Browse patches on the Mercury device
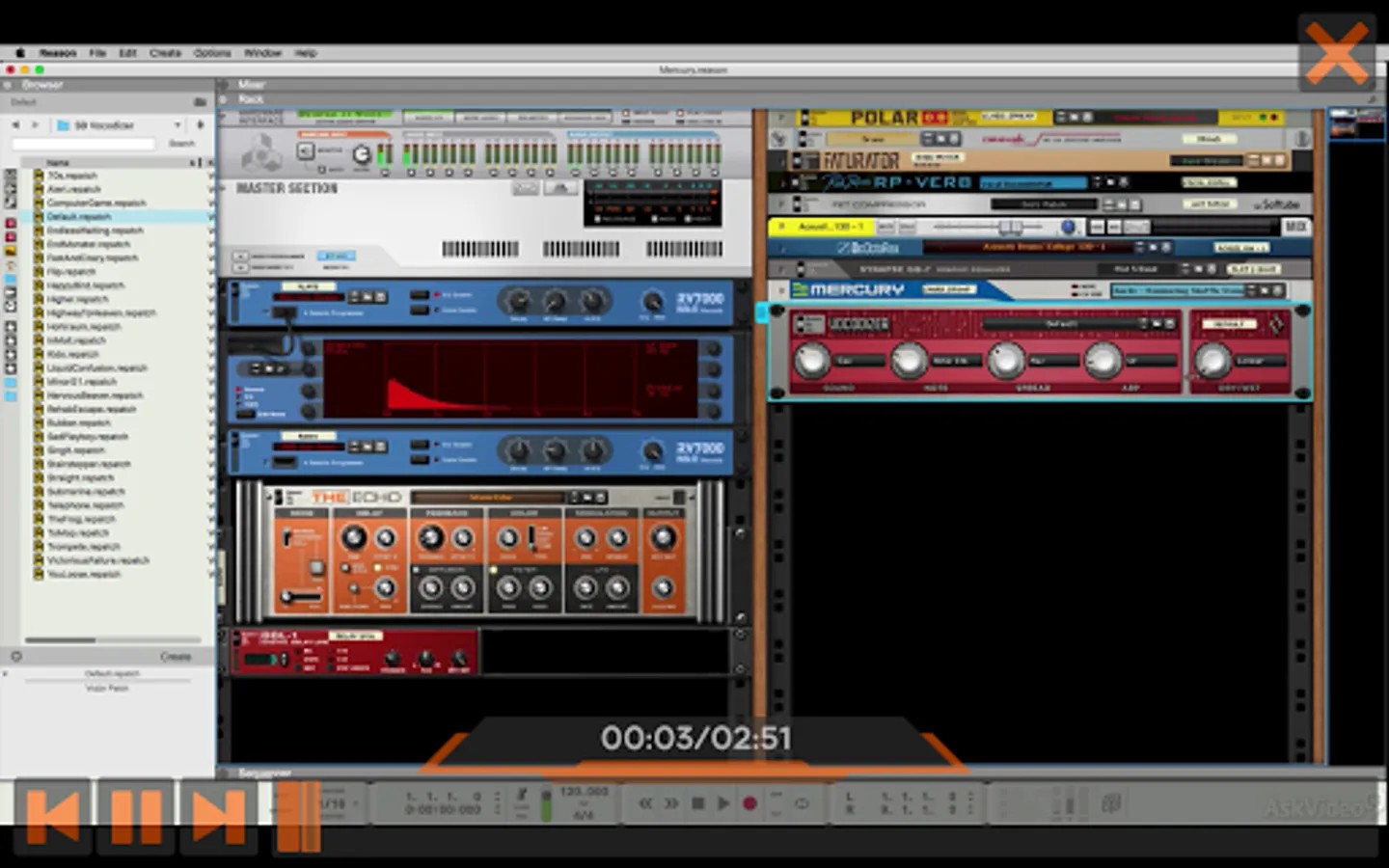 tap(1265, 289)
